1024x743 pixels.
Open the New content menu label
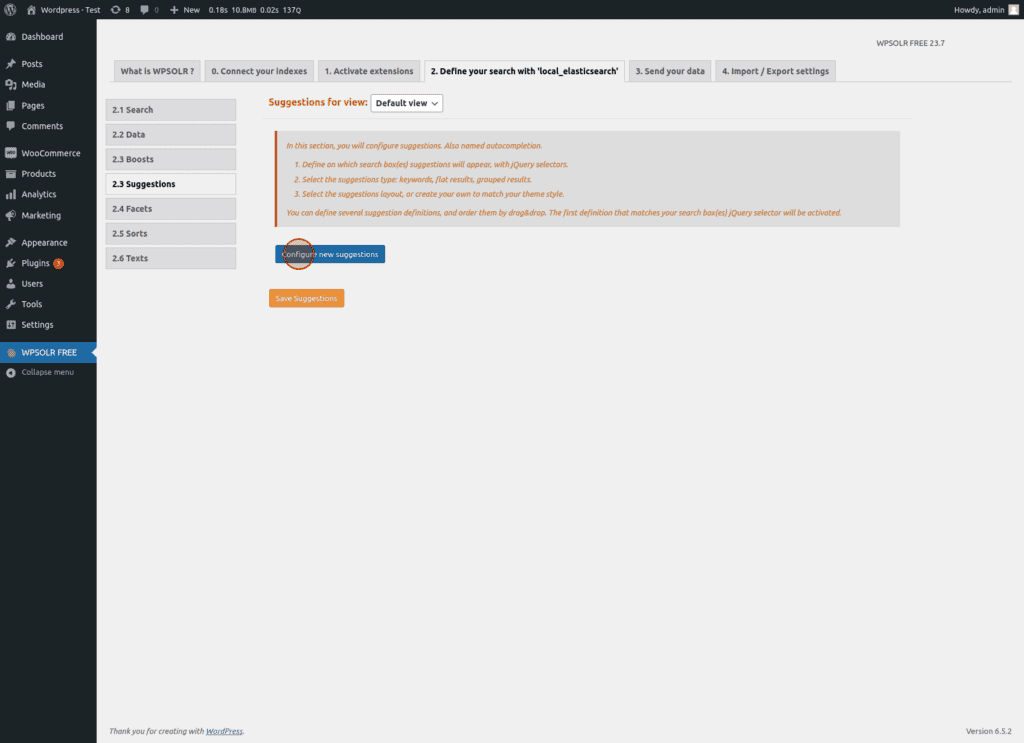[x=191, y=10]
